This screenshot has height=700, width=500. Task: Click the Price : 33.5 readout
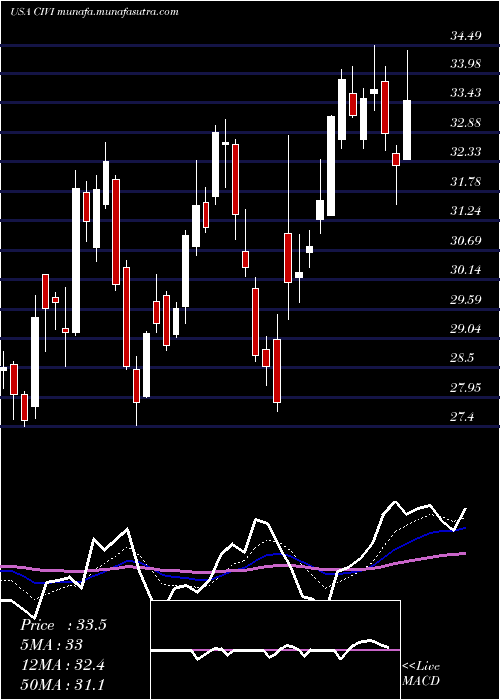[63, 625]
